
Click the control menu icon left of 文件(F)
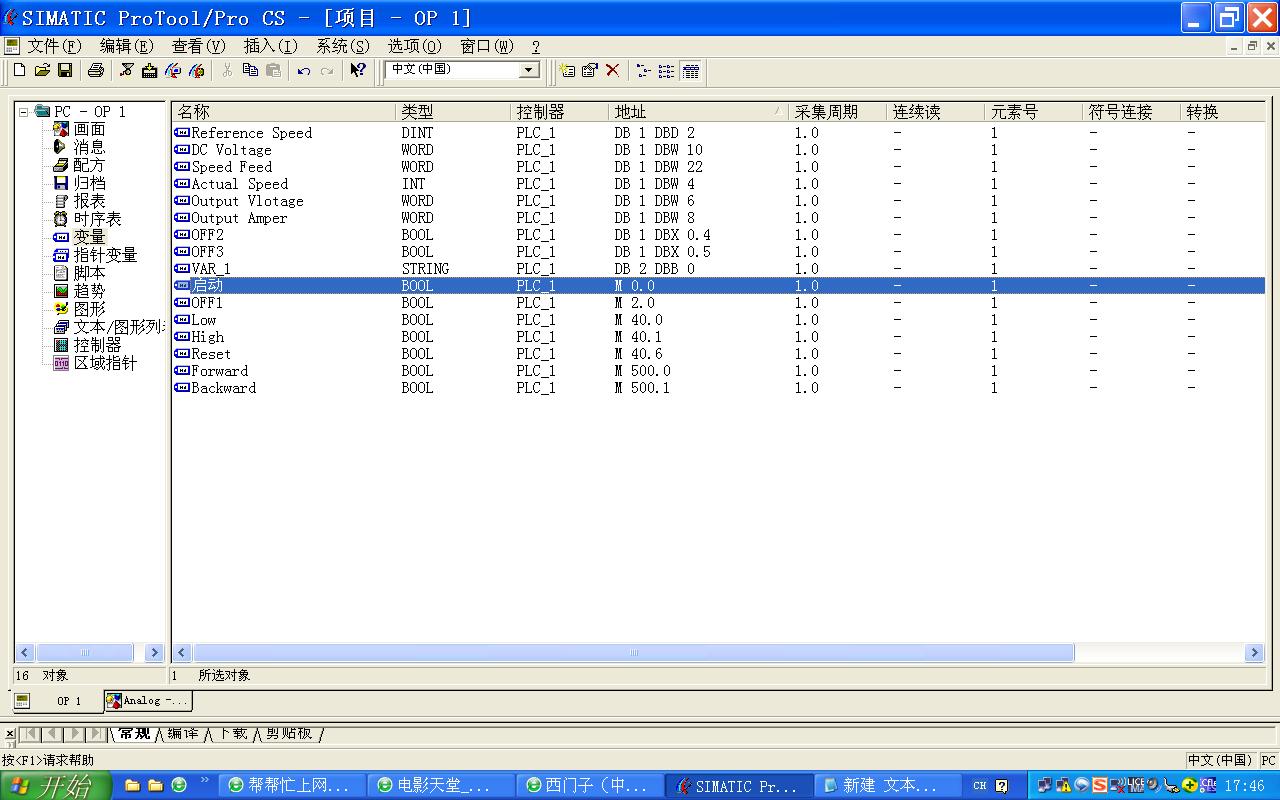[11, 46]
